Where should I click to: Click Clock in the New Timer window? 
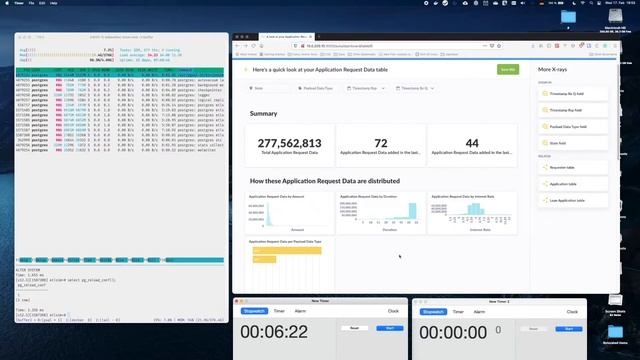(x=393, y=311)
